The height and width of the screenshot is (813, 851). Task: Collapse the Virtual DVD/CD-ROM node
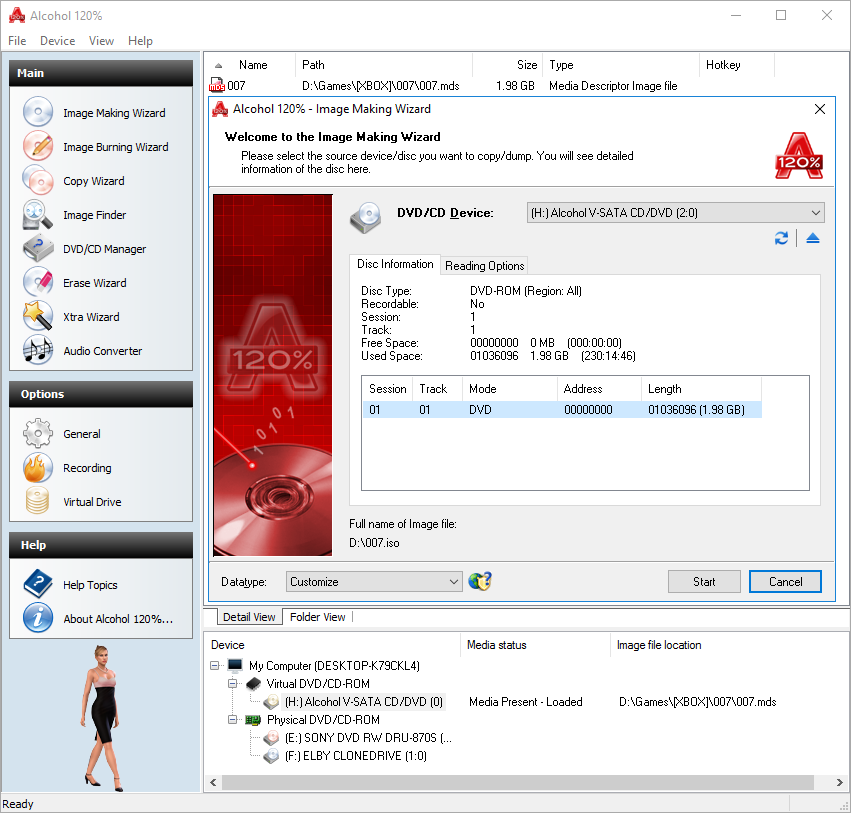point(233,683)
